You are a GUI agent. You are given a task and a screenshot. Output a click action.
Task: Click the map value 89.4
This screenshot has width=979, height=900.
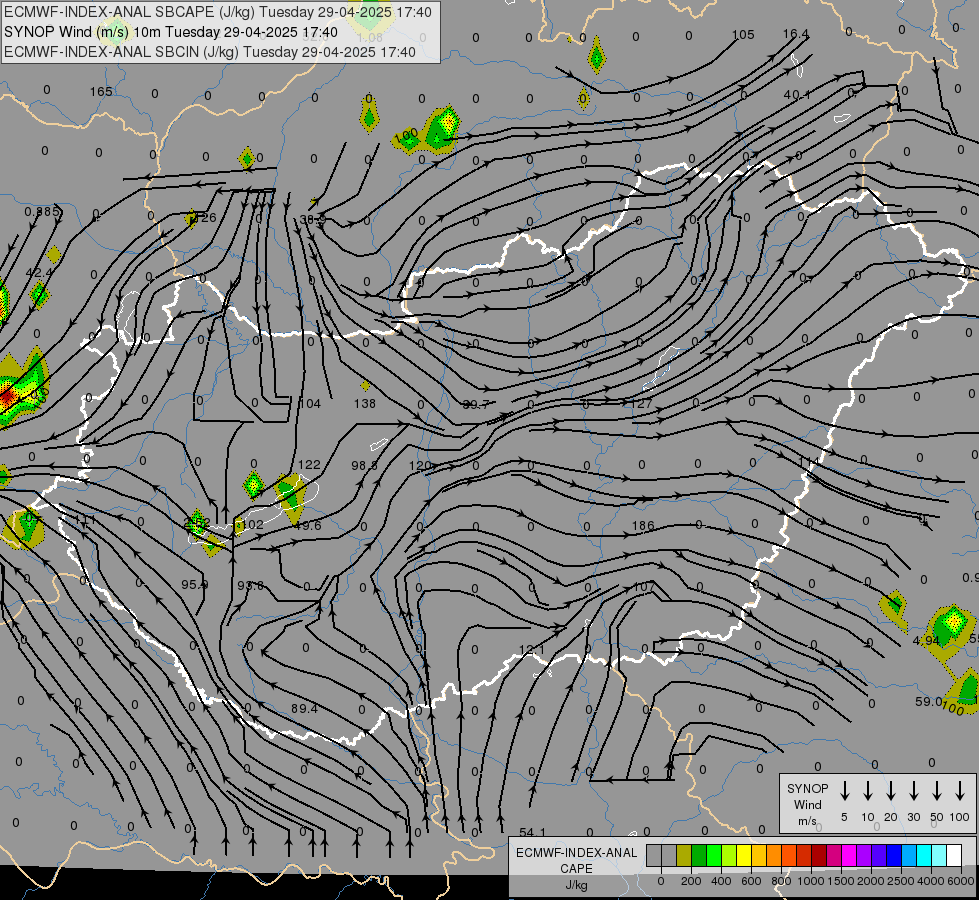click(x=305, y=709)
